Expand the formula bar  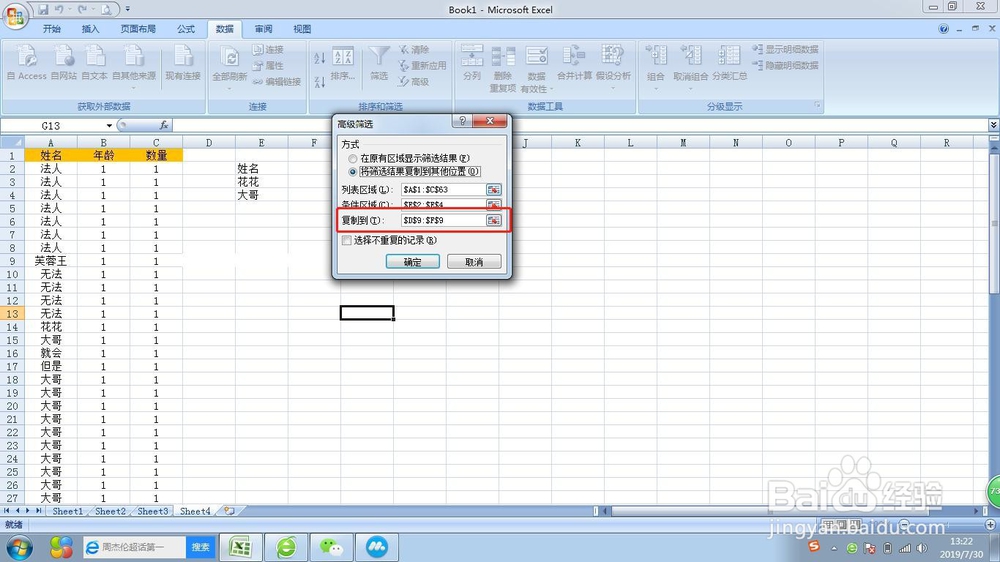pos(993,125)
